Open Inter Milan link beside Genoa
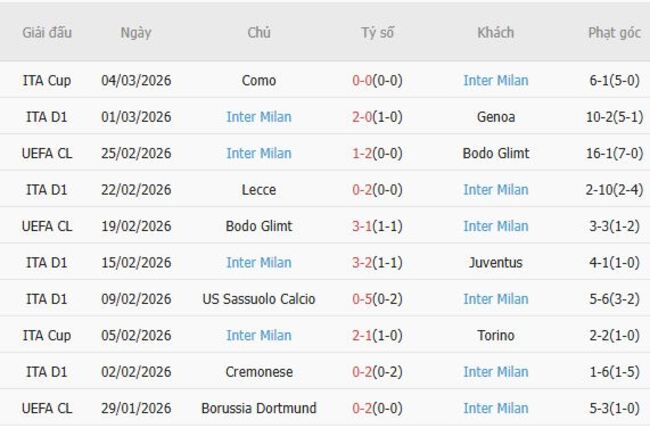This screenshot has width=650, height=428. pyautogui.click(x=258, y=117)
